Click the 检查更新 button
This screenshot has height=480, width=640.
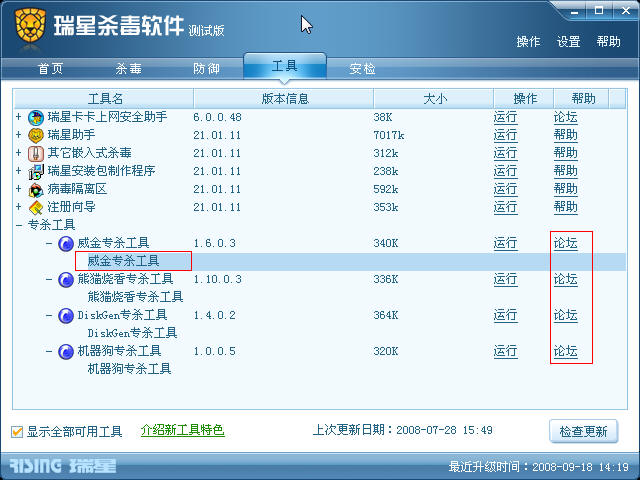click(583, 431)
